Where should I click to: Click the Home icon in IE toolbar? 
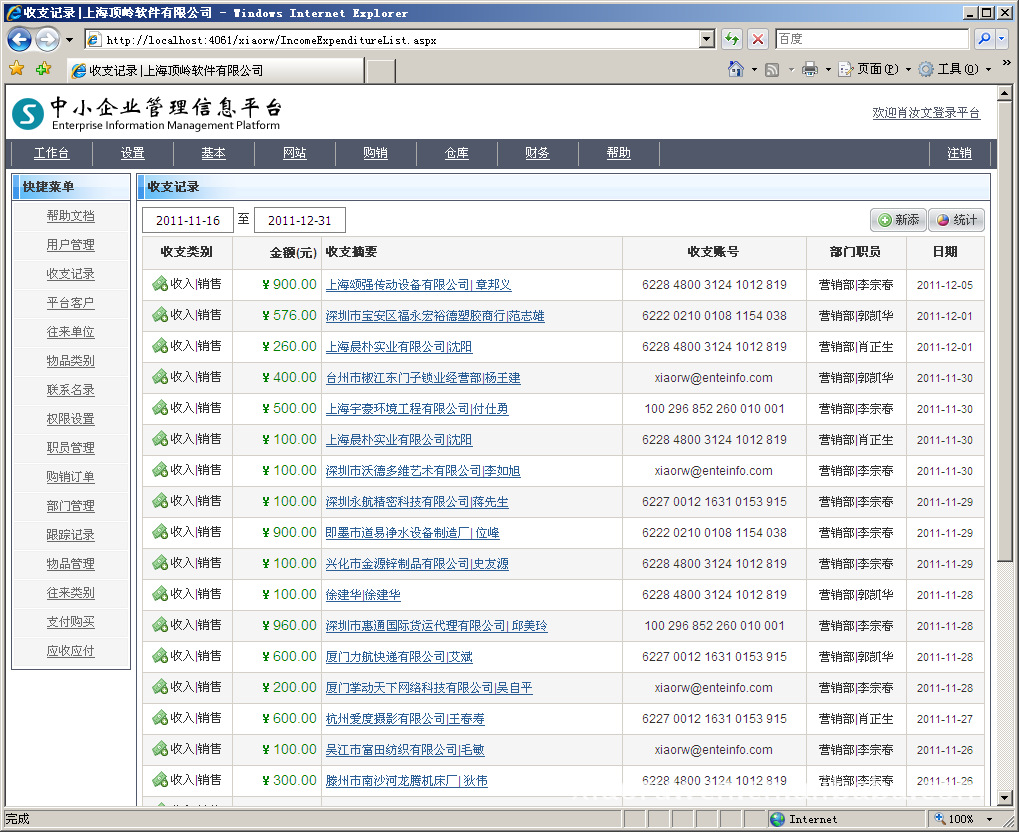click(x=735, y=69)
